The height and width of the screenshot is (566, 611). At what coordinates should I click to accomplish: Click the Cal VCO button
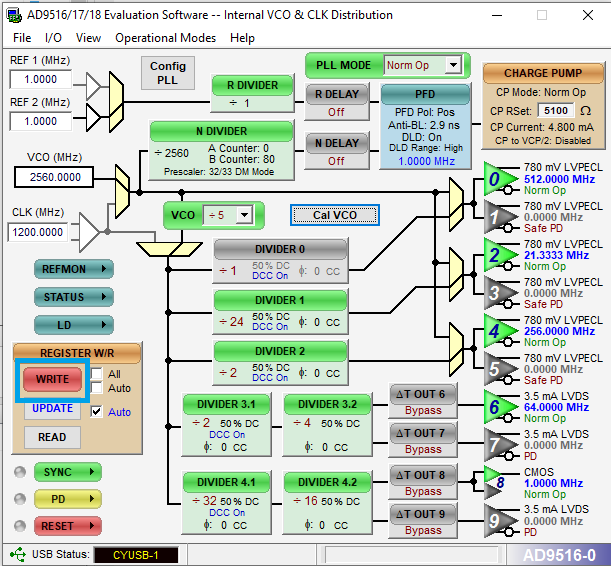[335, 215]
